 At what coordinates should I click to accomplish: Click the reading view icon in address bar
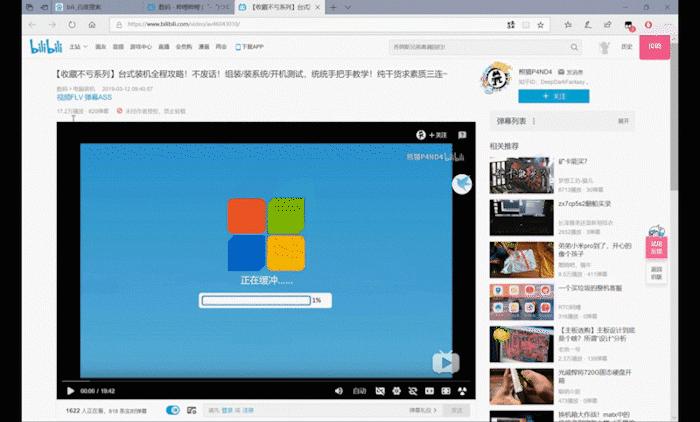(x=526, y=25)
